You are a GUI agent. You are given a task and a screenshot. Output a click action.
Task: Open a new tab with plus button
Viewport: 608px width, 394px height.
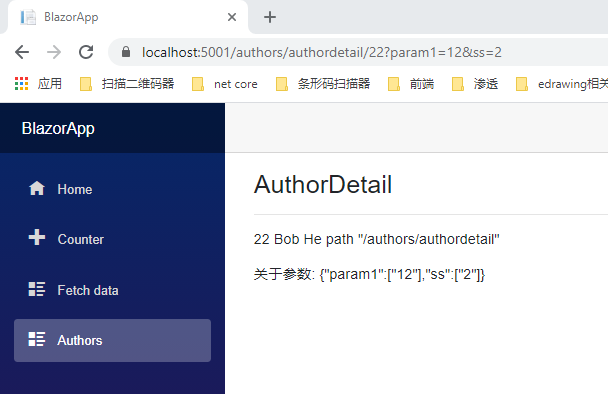point(270,17)
